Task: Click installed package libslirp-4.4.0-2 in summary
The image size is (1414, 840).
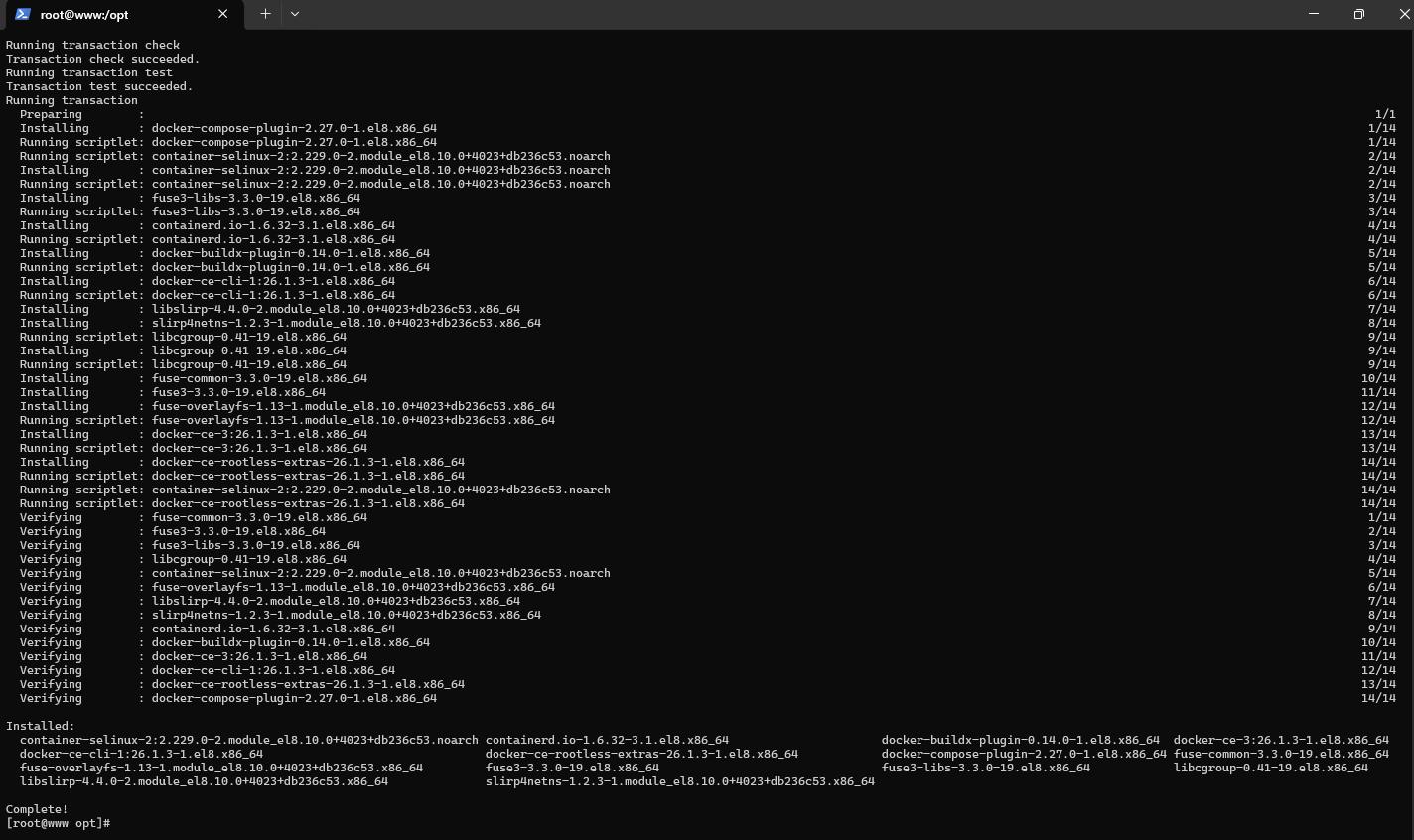Action: tap(204, 781)
